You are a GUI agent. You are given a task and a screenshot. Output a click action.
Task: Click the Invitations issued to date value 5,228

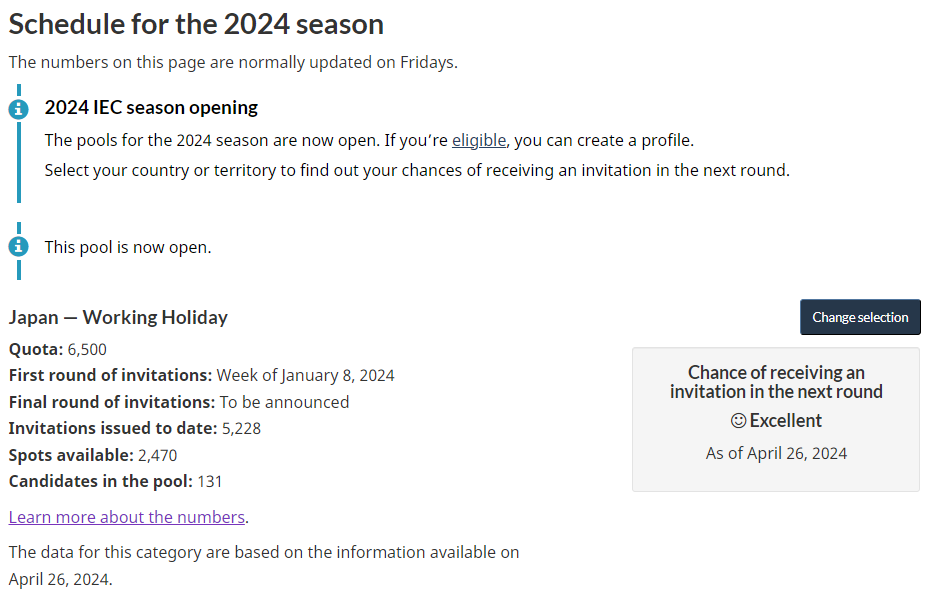[242, 428]
